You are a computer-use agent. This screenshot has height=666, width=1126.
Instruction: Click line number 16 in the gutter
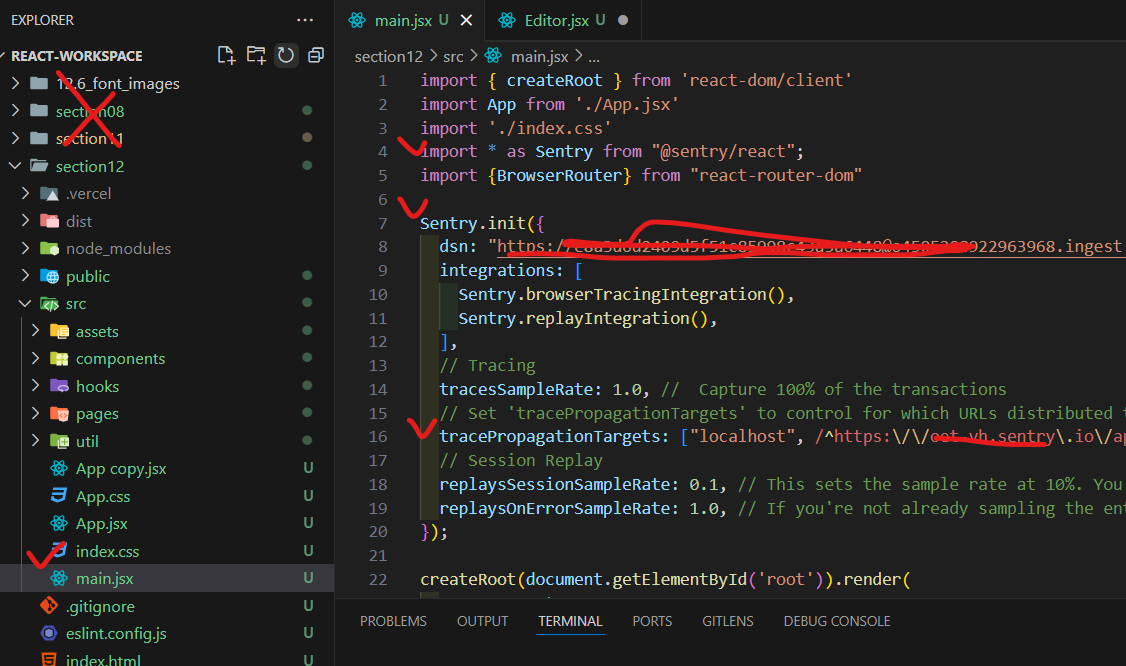click(378, 437)
